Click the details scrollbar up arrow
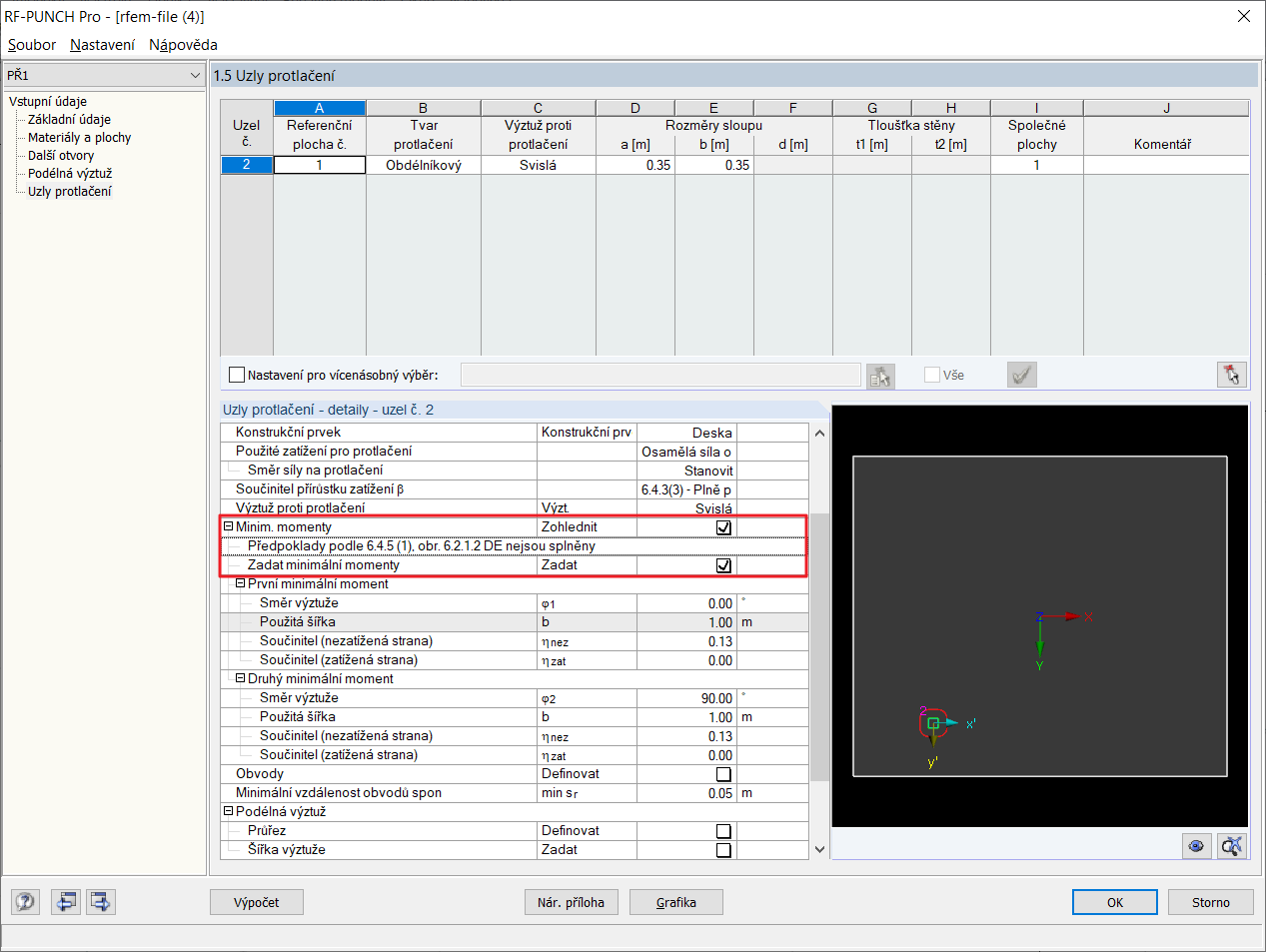Screen dimensions: 1266x952 (x=819, y=433)
